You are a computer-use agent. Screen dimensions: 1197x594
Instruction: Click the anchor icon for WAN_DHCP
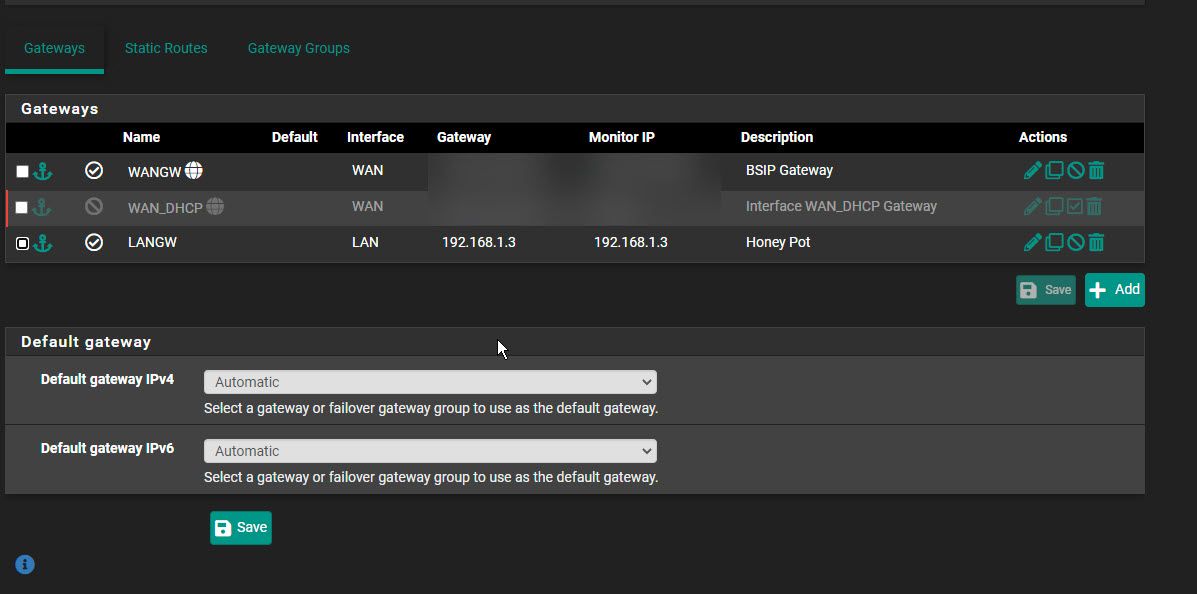43,207
